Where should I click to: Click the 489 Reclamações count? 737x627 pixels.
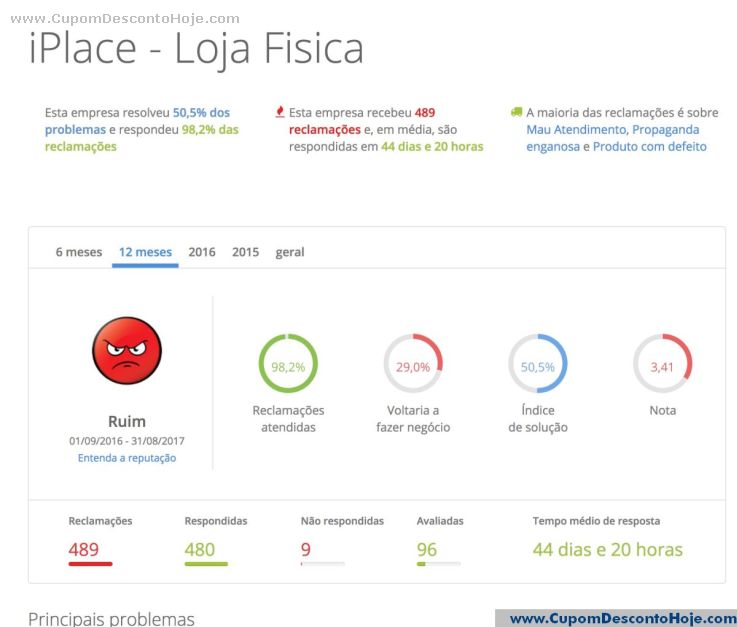(x=84, y=549)
